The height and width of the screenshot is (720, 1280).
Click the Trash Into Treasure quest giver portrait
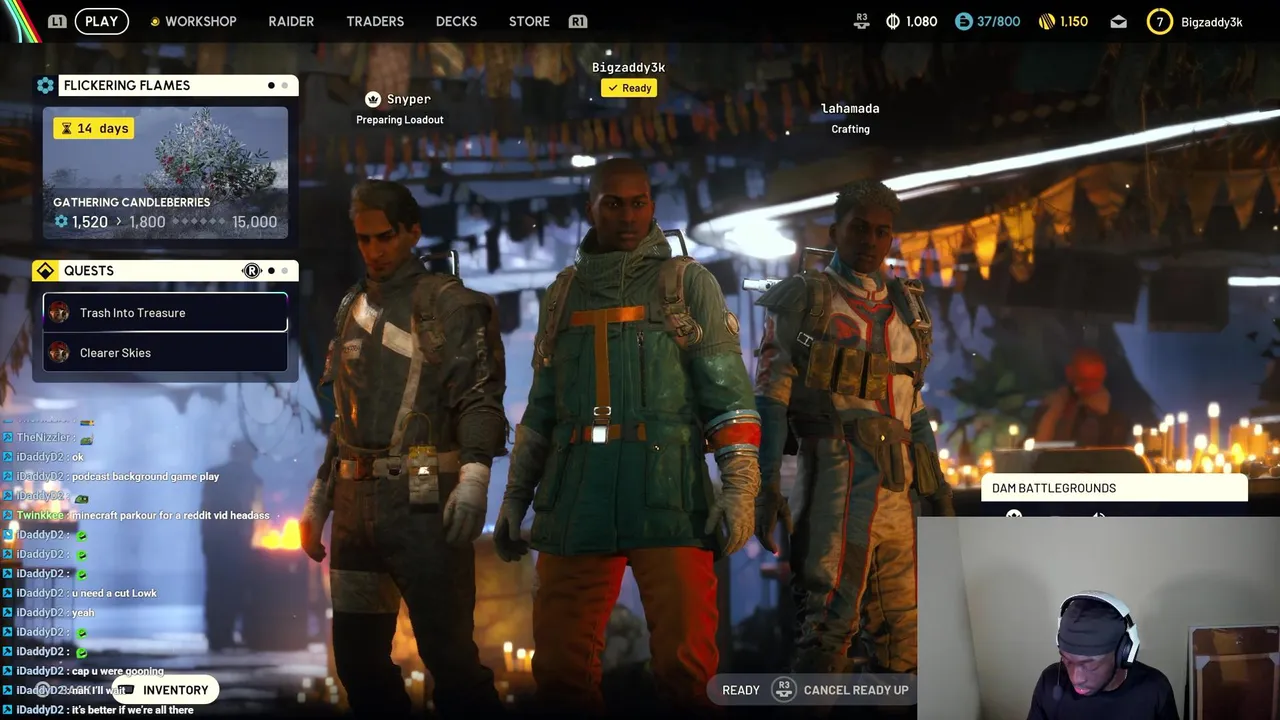point(59,312)
